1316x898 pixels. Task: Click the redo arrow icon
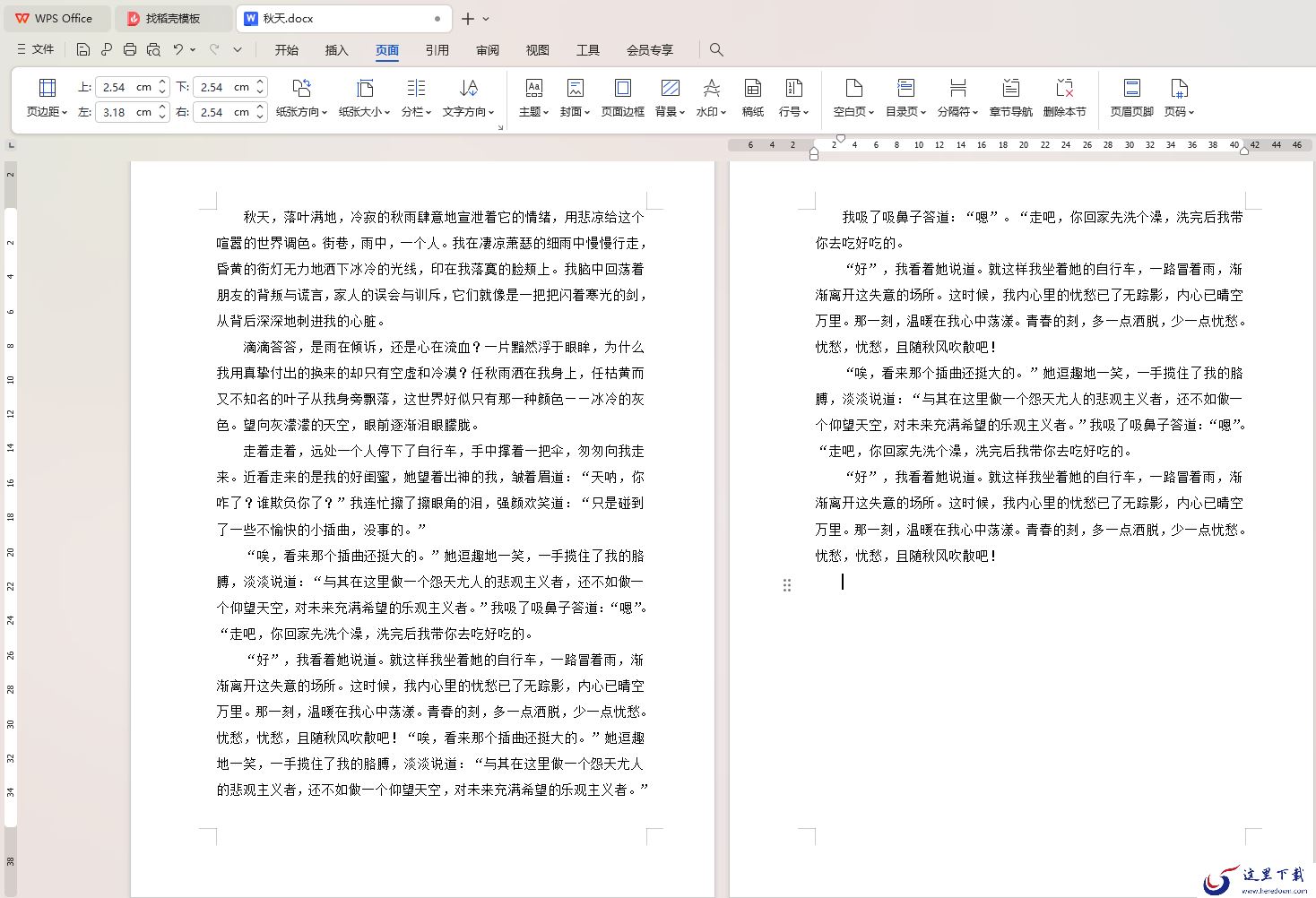[214, 49]
